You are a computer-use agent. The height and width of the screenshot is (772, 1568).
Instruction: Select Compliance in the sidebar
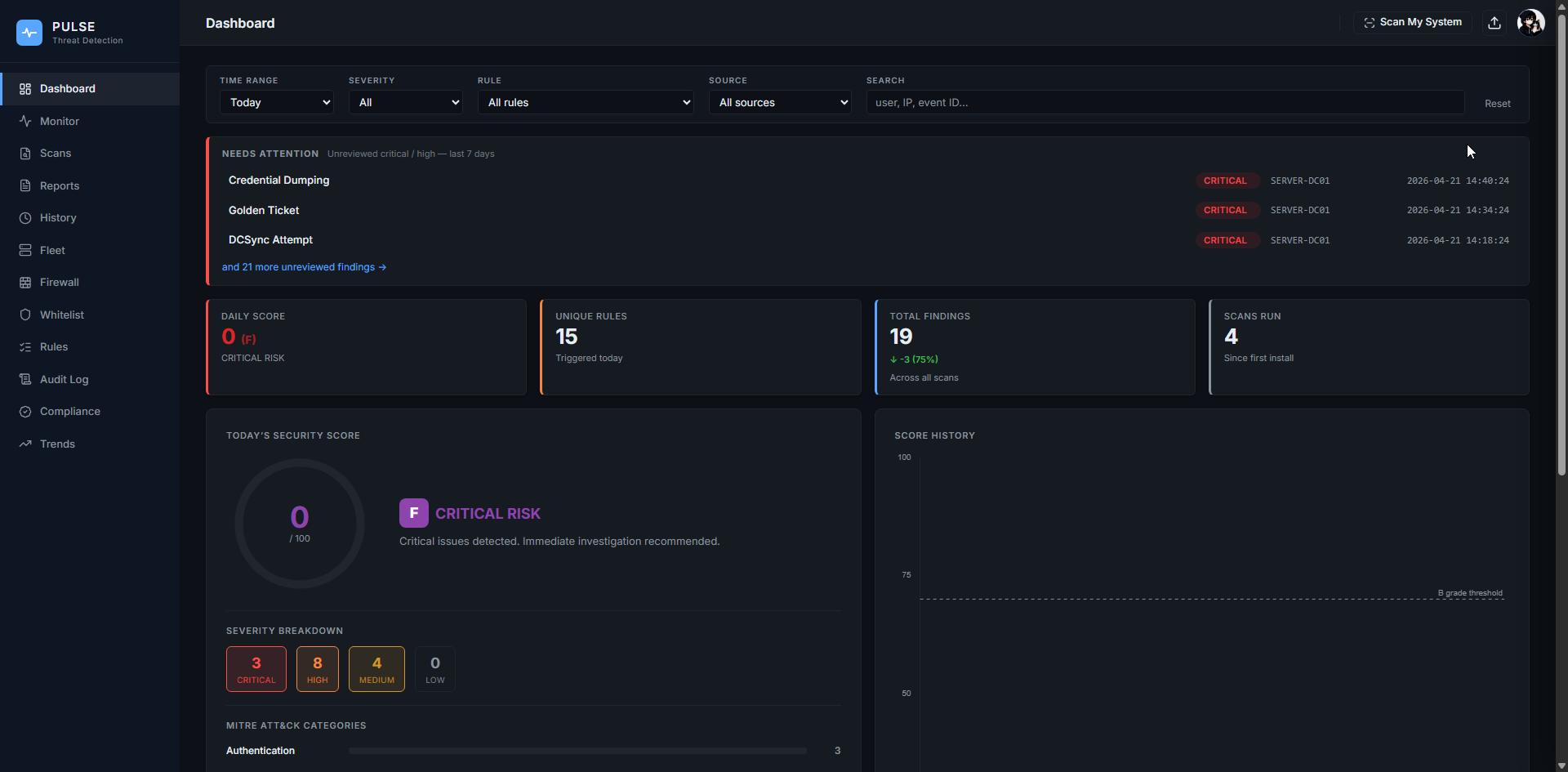click(90, 412)
